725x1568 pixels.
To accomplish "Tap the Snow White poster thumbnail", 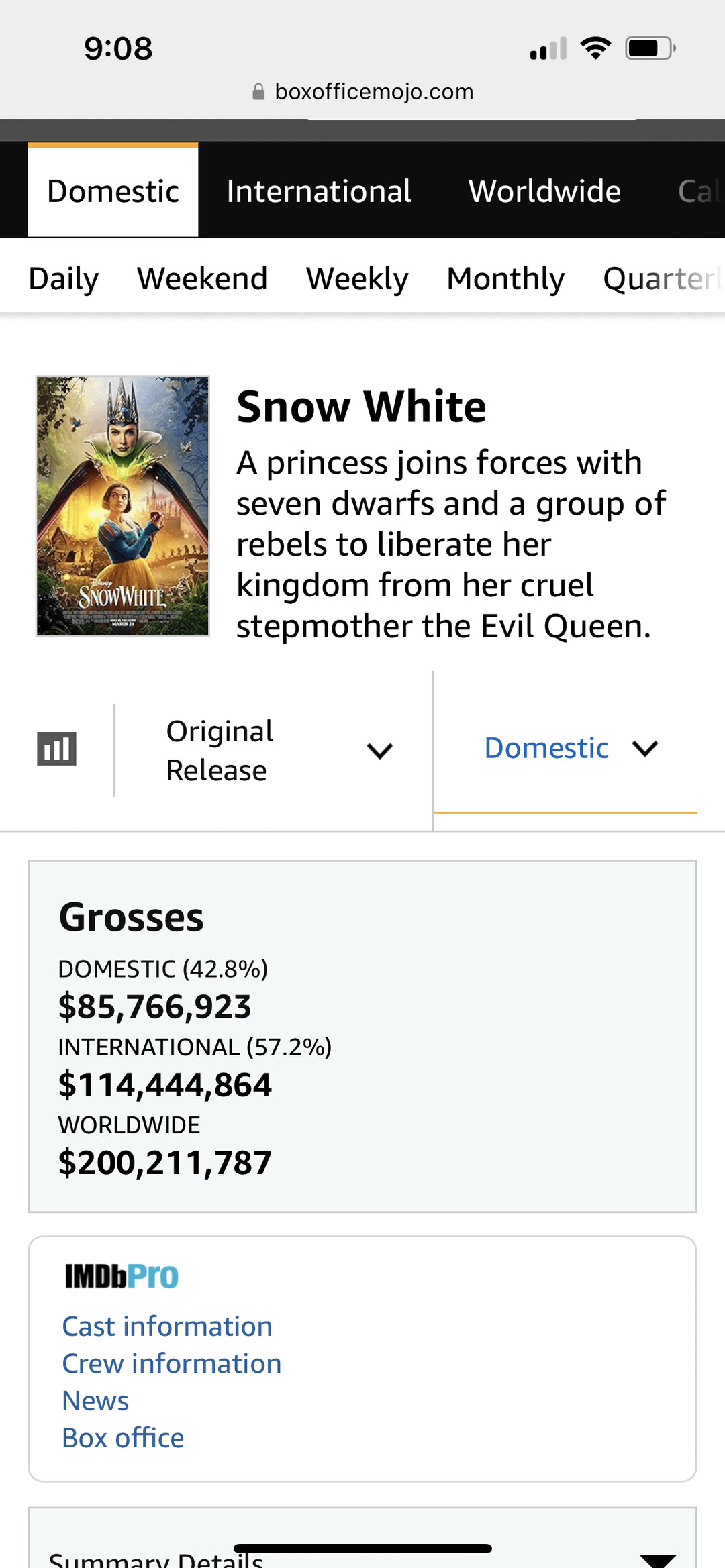I will (123, 506).
